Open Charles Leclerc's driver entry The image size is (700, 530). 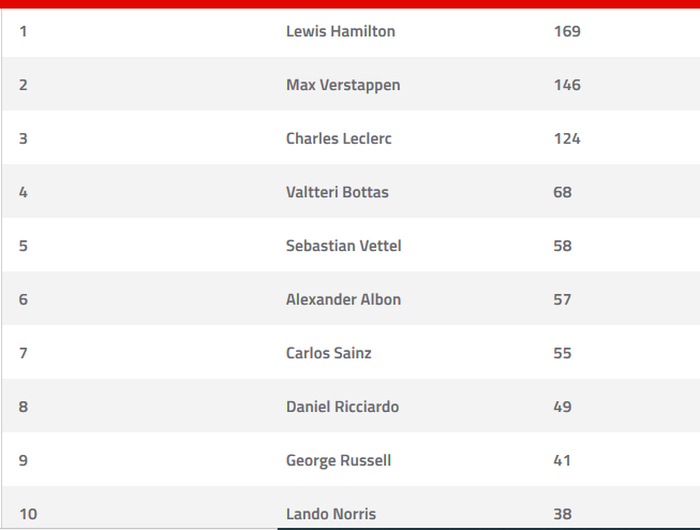click(x=338, y=138)
